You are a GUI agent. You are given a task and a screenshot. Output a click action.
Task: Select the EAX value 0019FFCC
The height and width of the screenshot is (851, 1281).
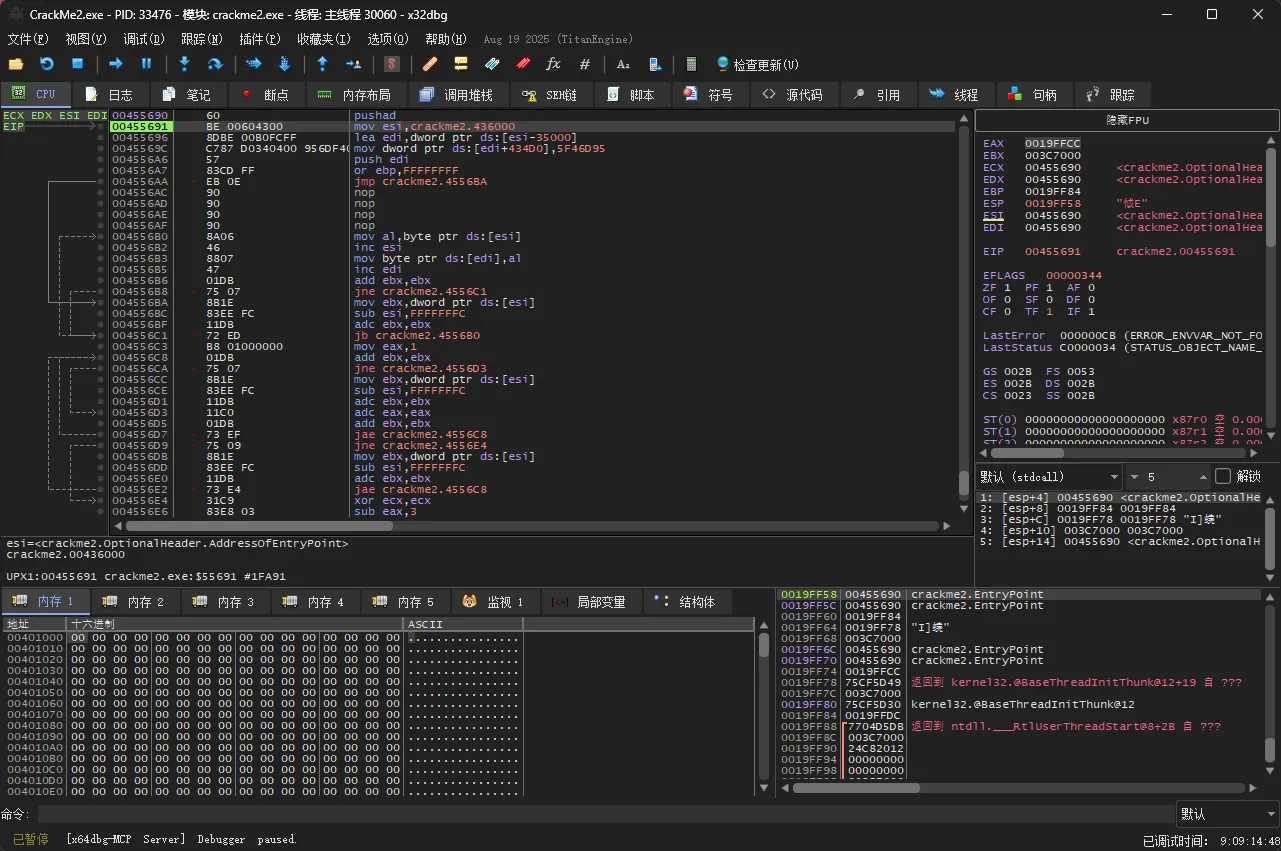coord(1052,144)
